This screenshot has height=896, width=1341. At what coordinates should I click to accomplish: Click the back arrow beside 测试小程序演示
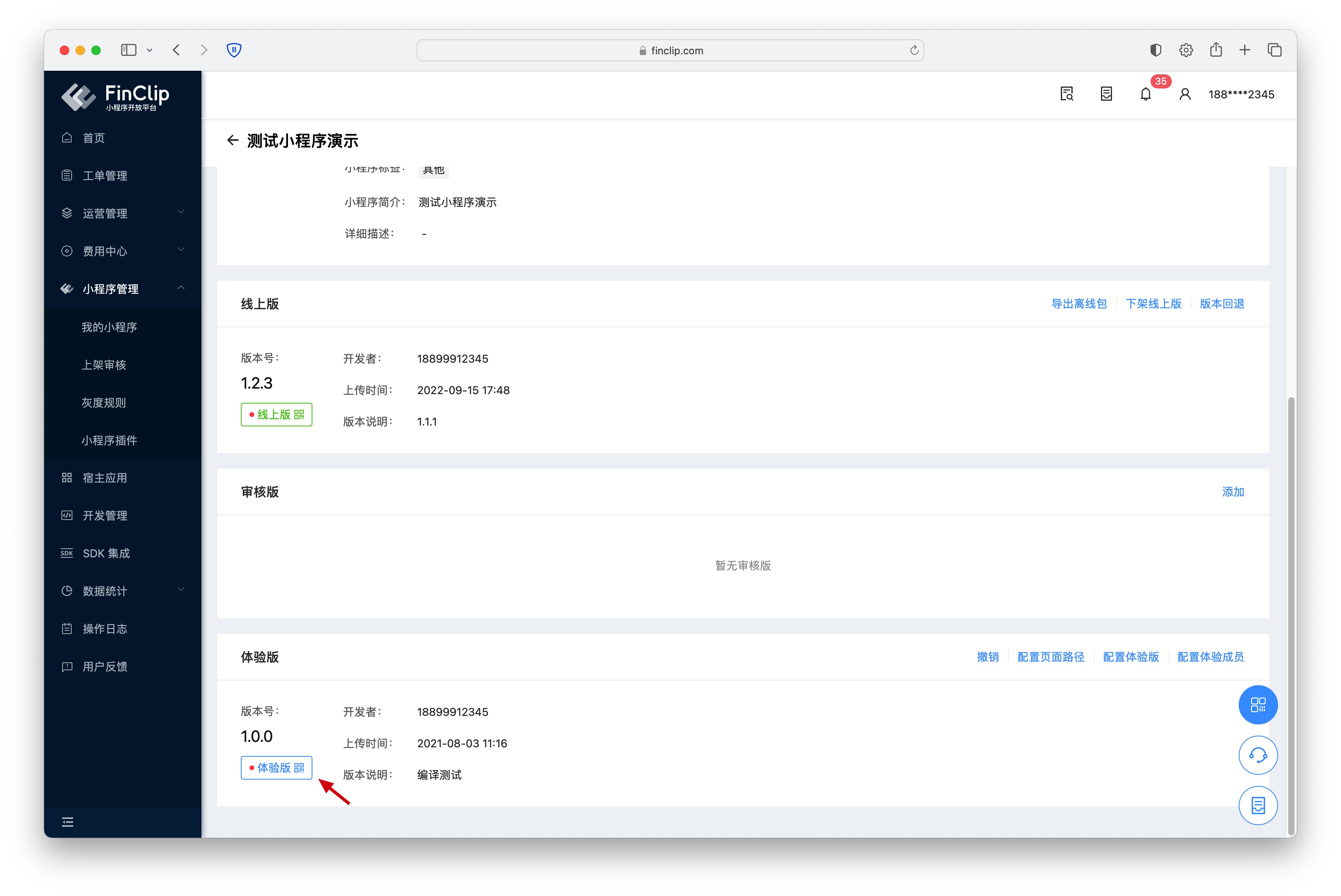tap(232, 140)
